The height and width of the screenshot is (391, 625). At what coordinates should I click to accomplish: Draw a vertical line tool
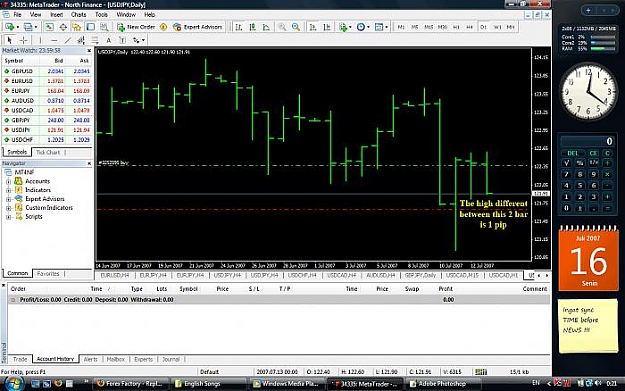click(40, 40)
